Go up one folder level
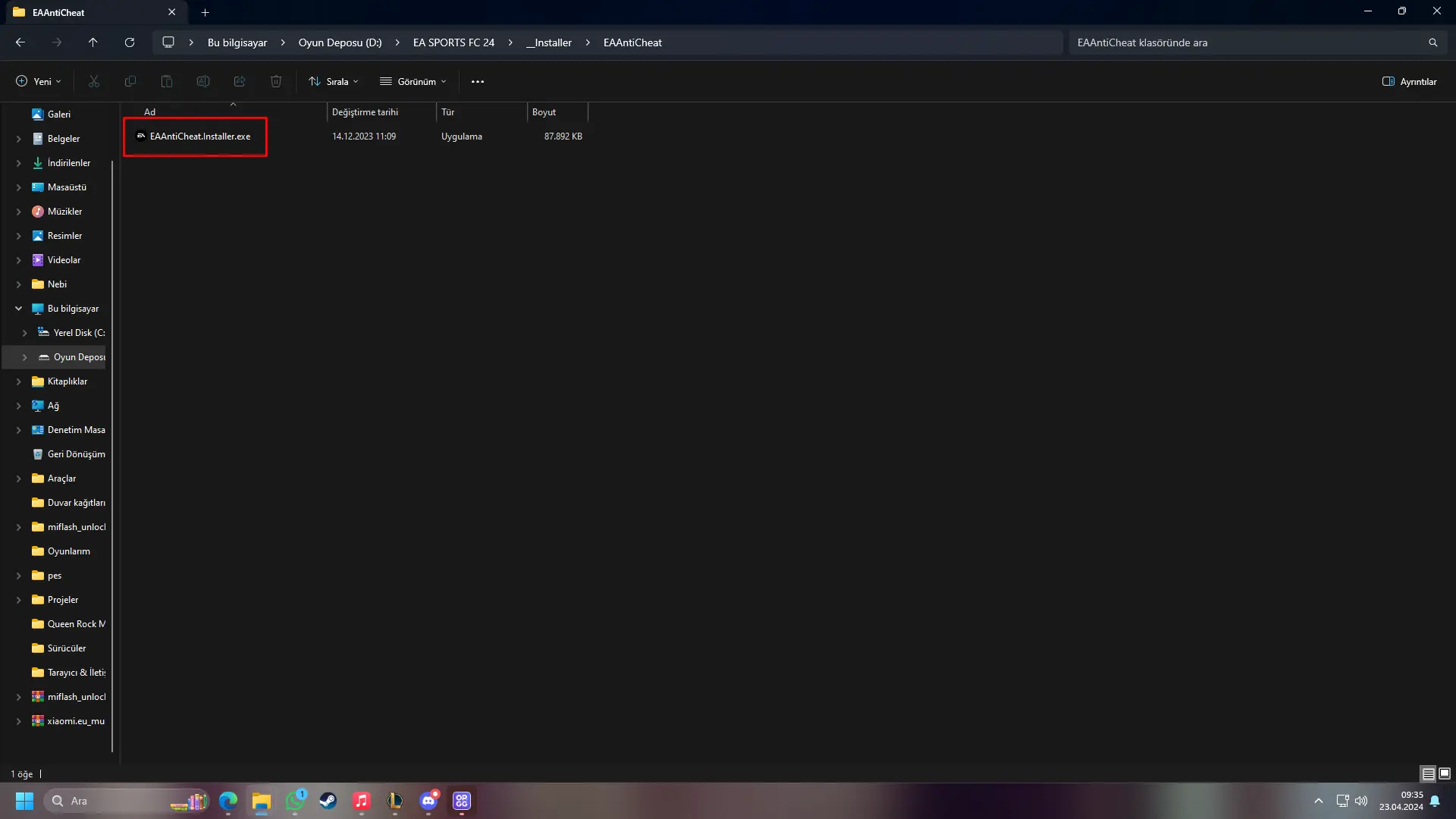 click(x=93, y=42)
